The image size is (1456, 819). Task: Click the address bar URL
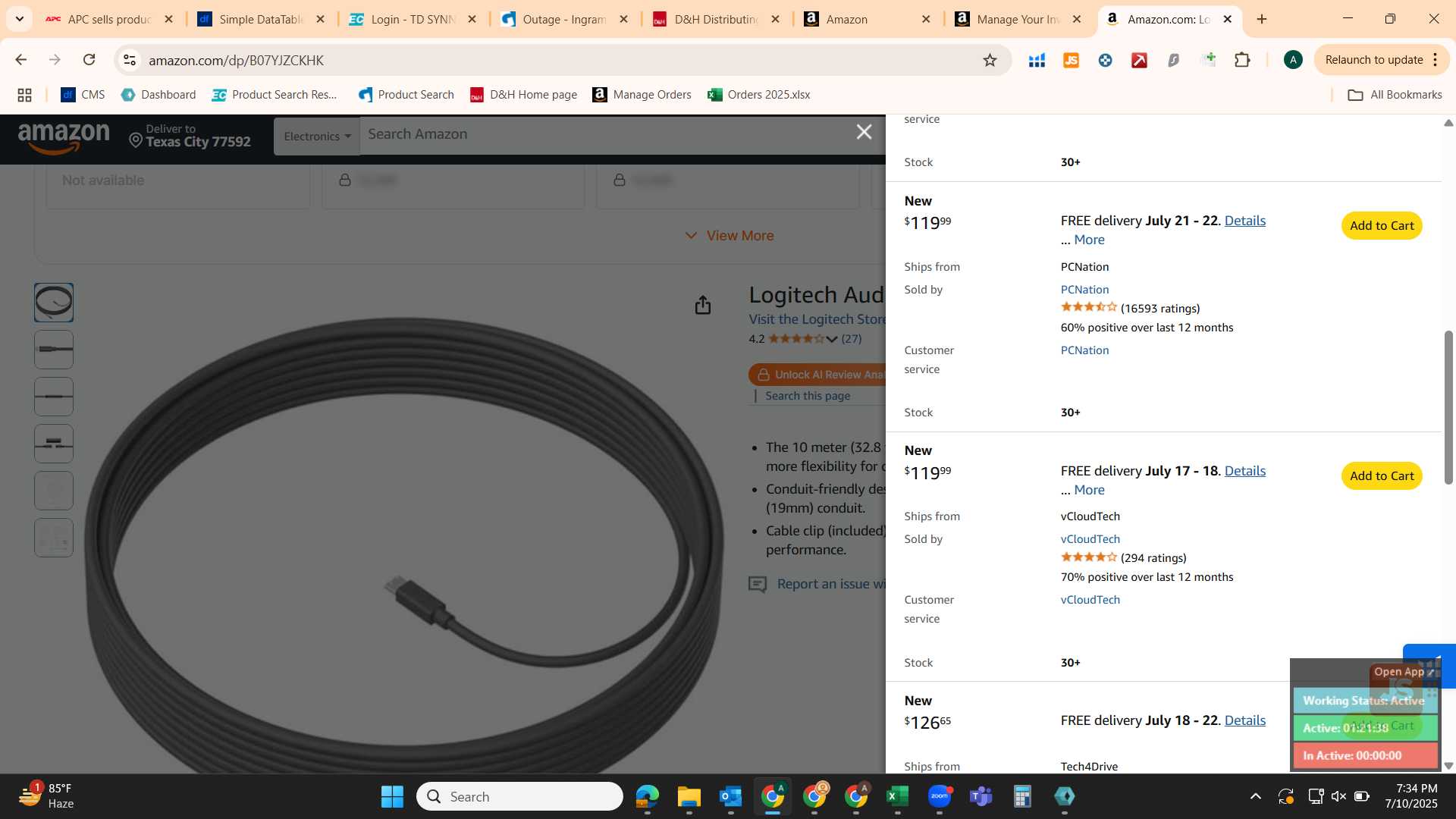[236, 60]
